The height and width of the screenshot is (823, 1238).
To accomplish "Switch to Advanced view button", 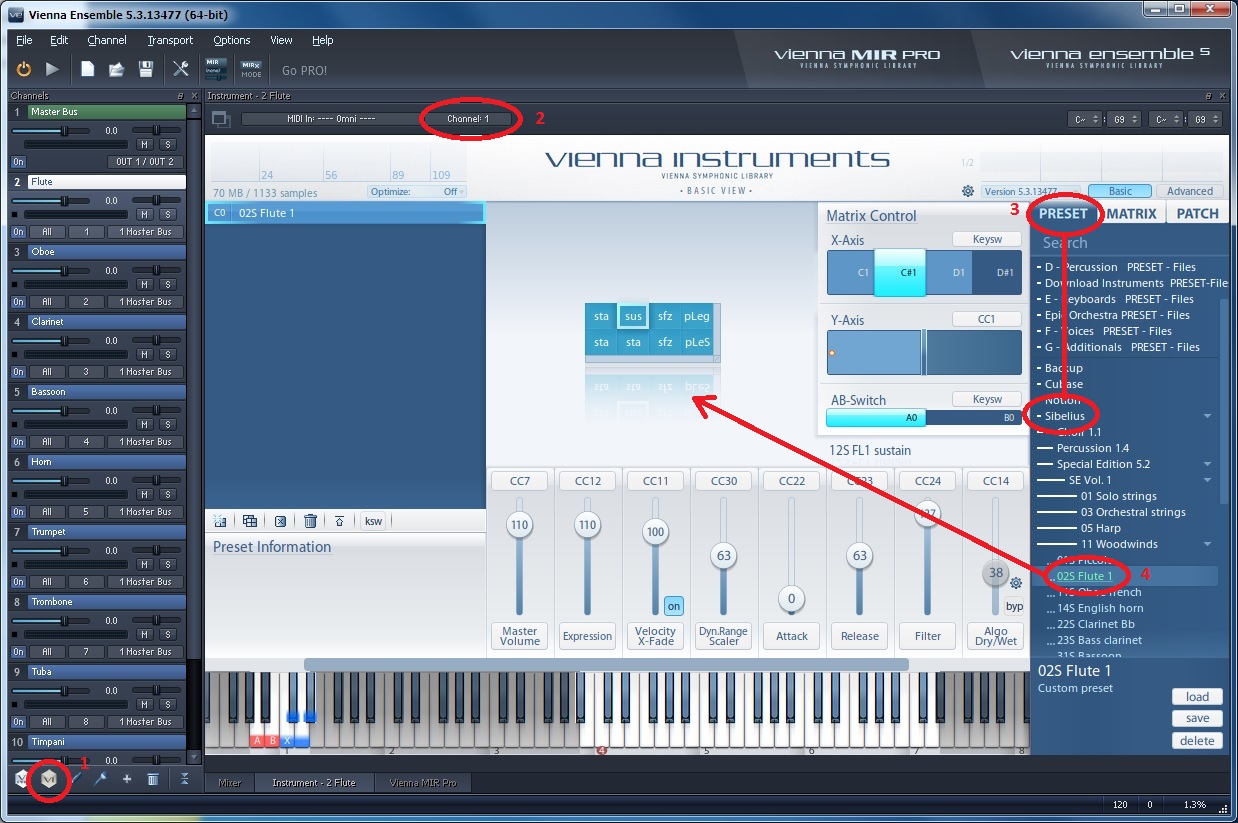I will [1189, 191].
